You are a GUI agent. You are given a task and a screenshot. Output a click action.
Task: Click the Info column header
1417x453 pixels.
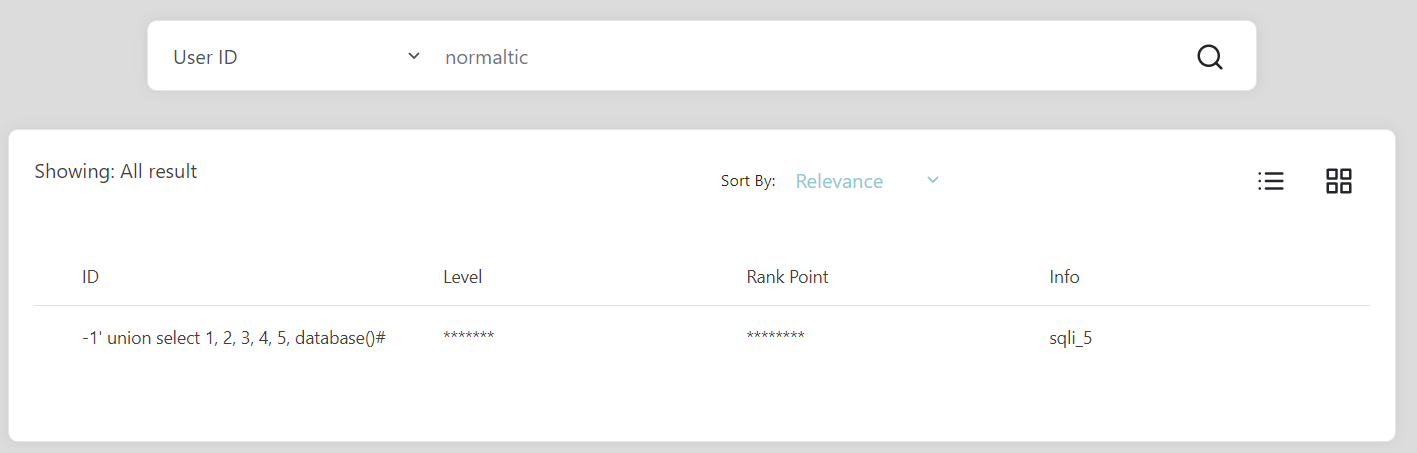coord(1064,277)
